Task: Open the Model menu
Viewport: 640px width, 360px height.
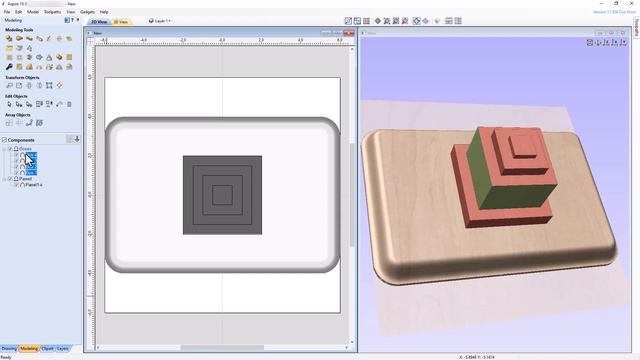Action: pyautogui.click(x=33, y=12)
